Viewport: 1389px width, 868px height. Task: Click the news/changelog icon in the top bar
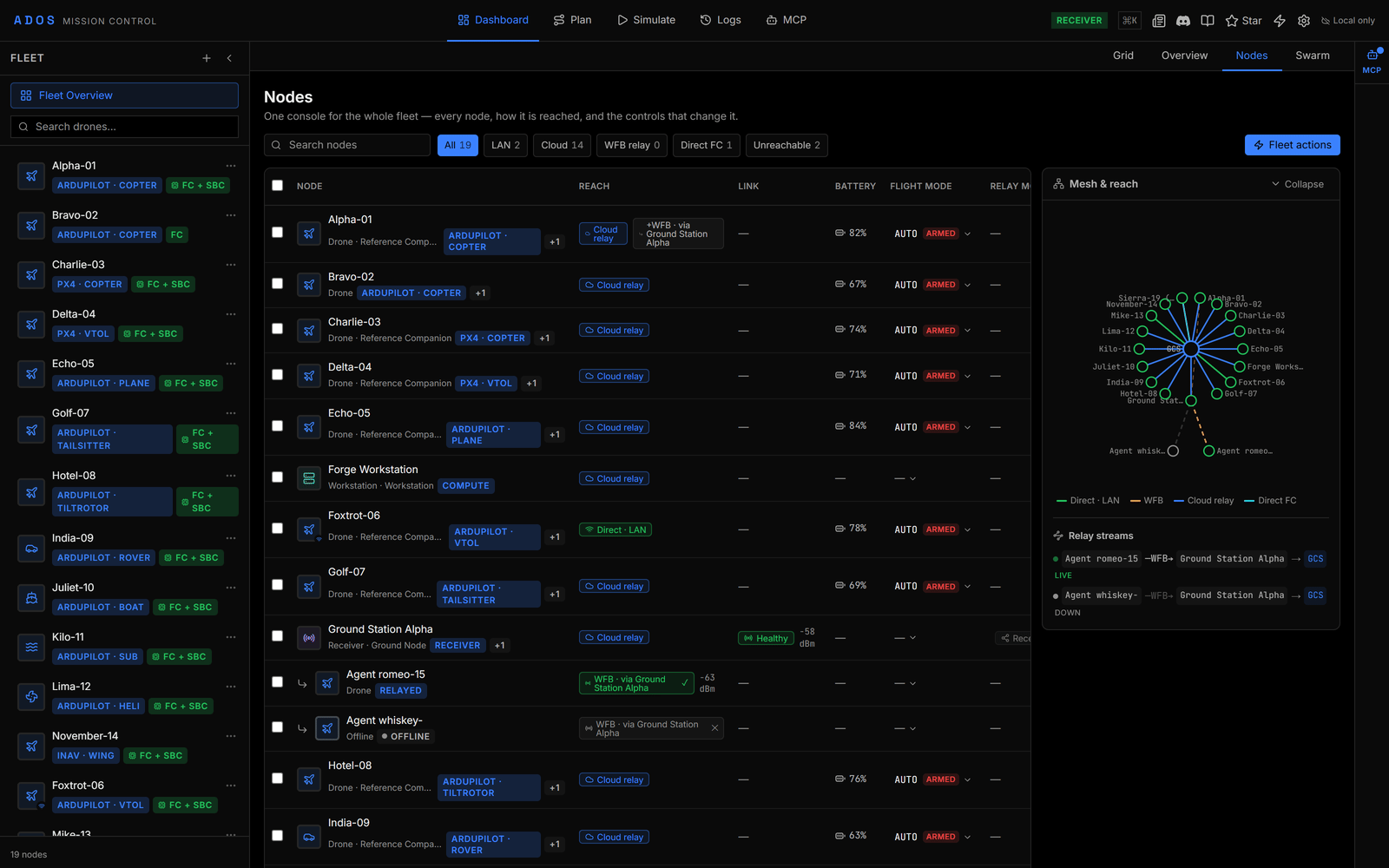[1159, 21]
